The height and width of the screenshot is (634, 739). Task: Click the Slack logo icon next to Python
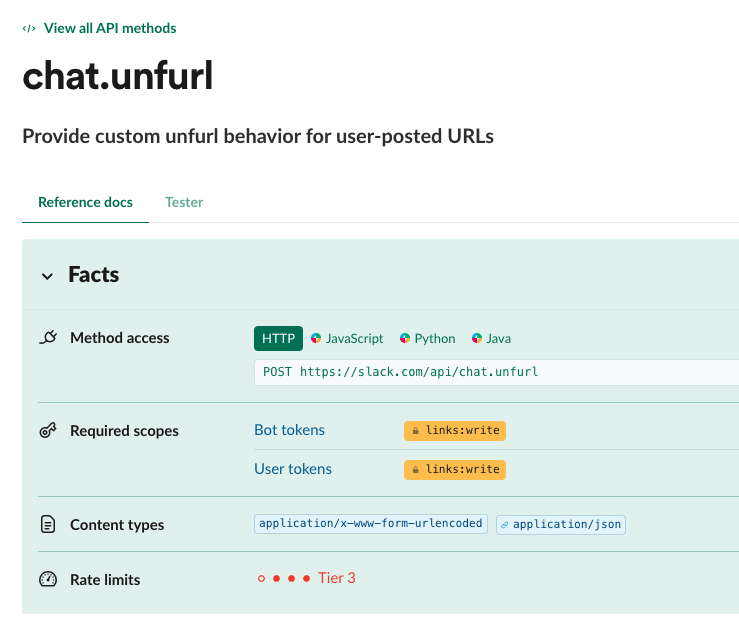[x=405, y=338]
